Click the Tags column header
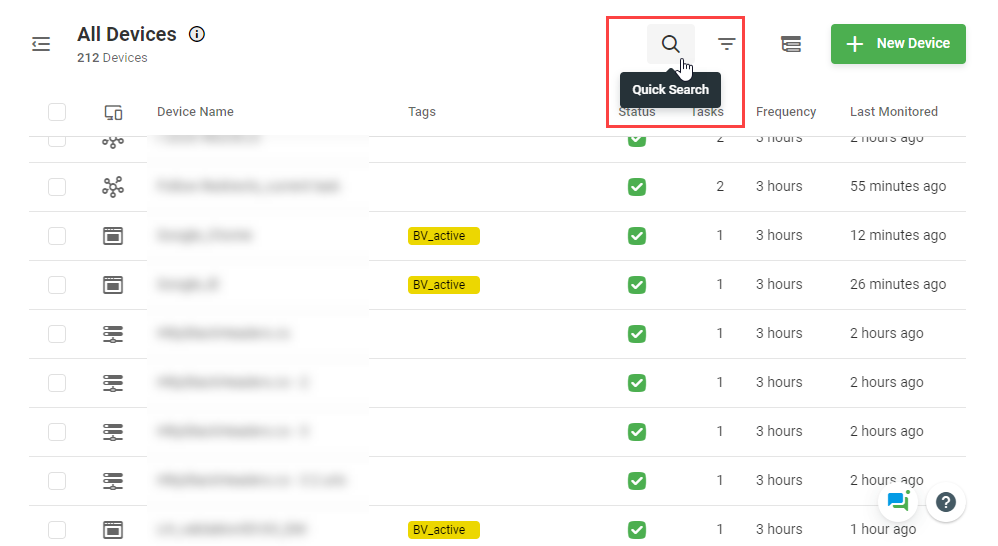This screenshot has width=998, height=546. pyautogui.click(x=422, y=112)
